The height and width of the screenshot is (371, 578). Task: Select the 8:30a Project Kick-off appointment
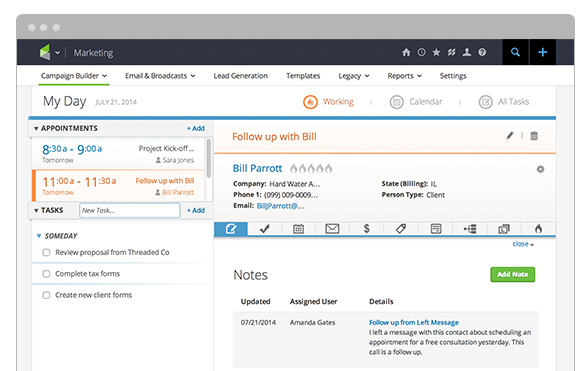[x=118, y=154]
